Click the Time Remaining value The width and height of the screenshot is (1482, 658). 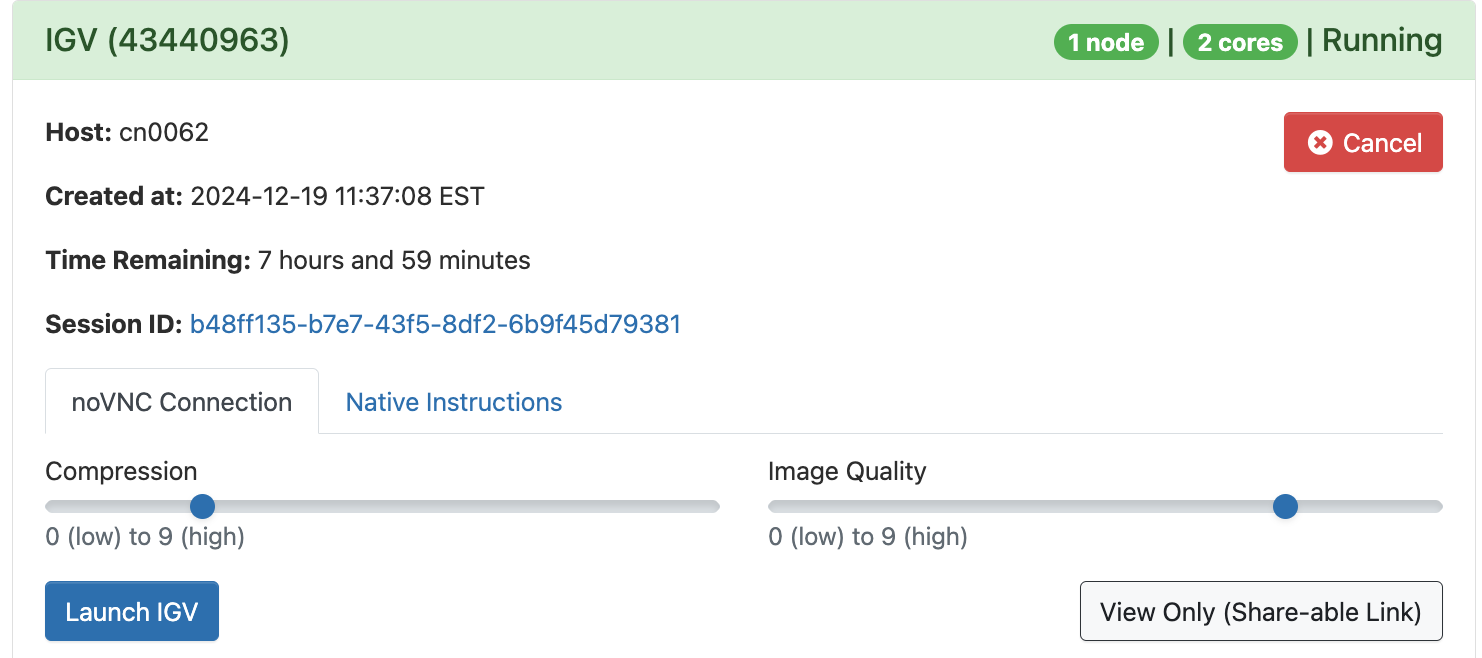click(394, 260)
